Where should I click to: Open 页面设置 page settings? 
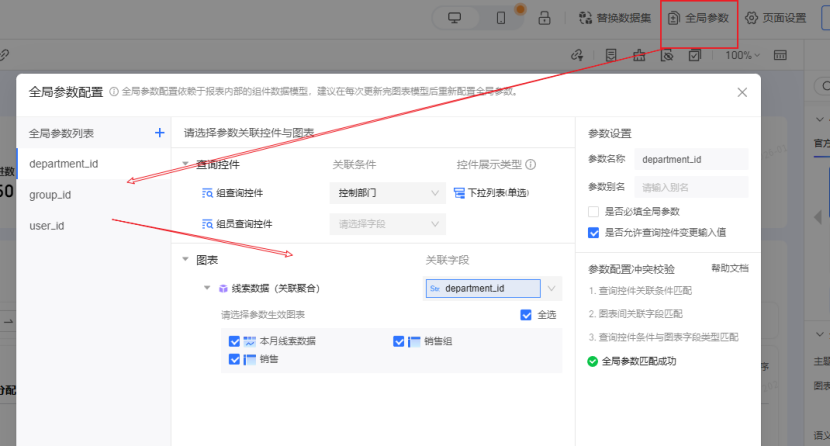(776, 18)
